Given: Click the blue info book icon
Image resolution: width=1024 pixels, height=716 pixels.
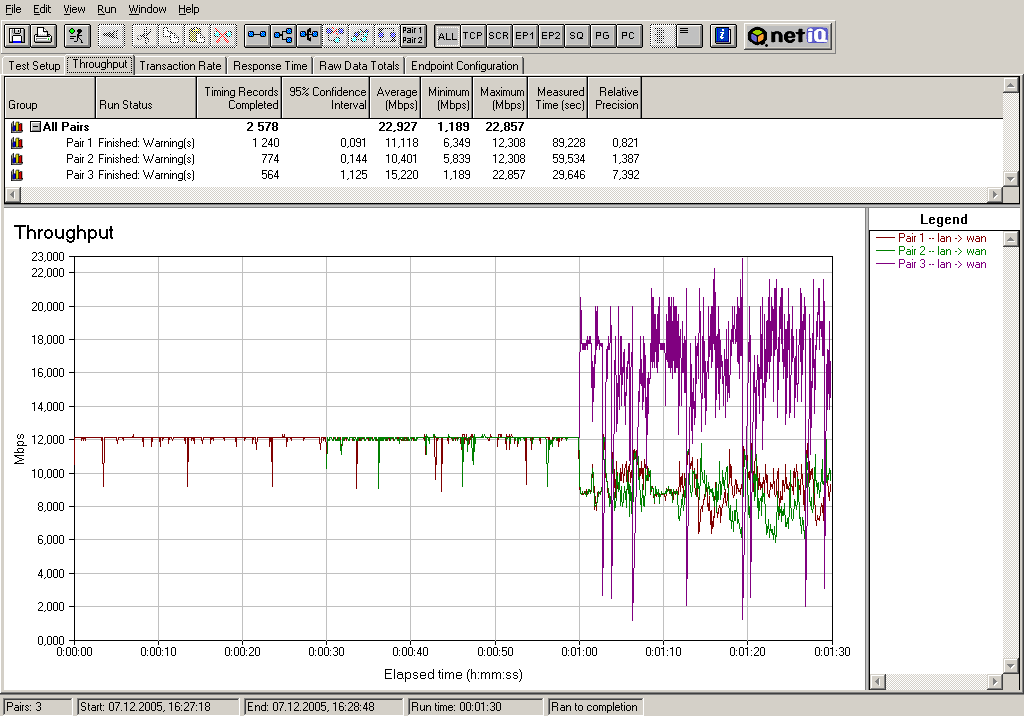Looking at the screenshot, I should [723, 36].
